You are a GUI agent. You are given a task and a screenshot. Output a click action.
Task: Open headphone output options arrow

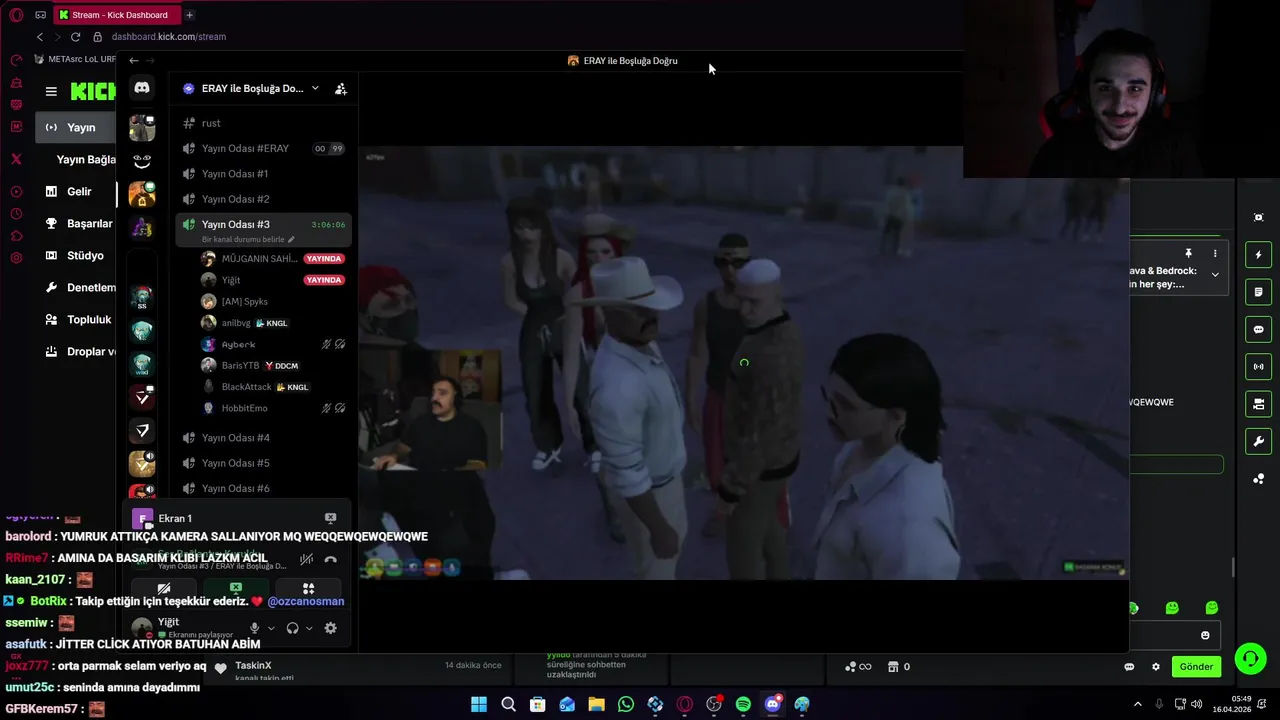(x=309, y=628)
